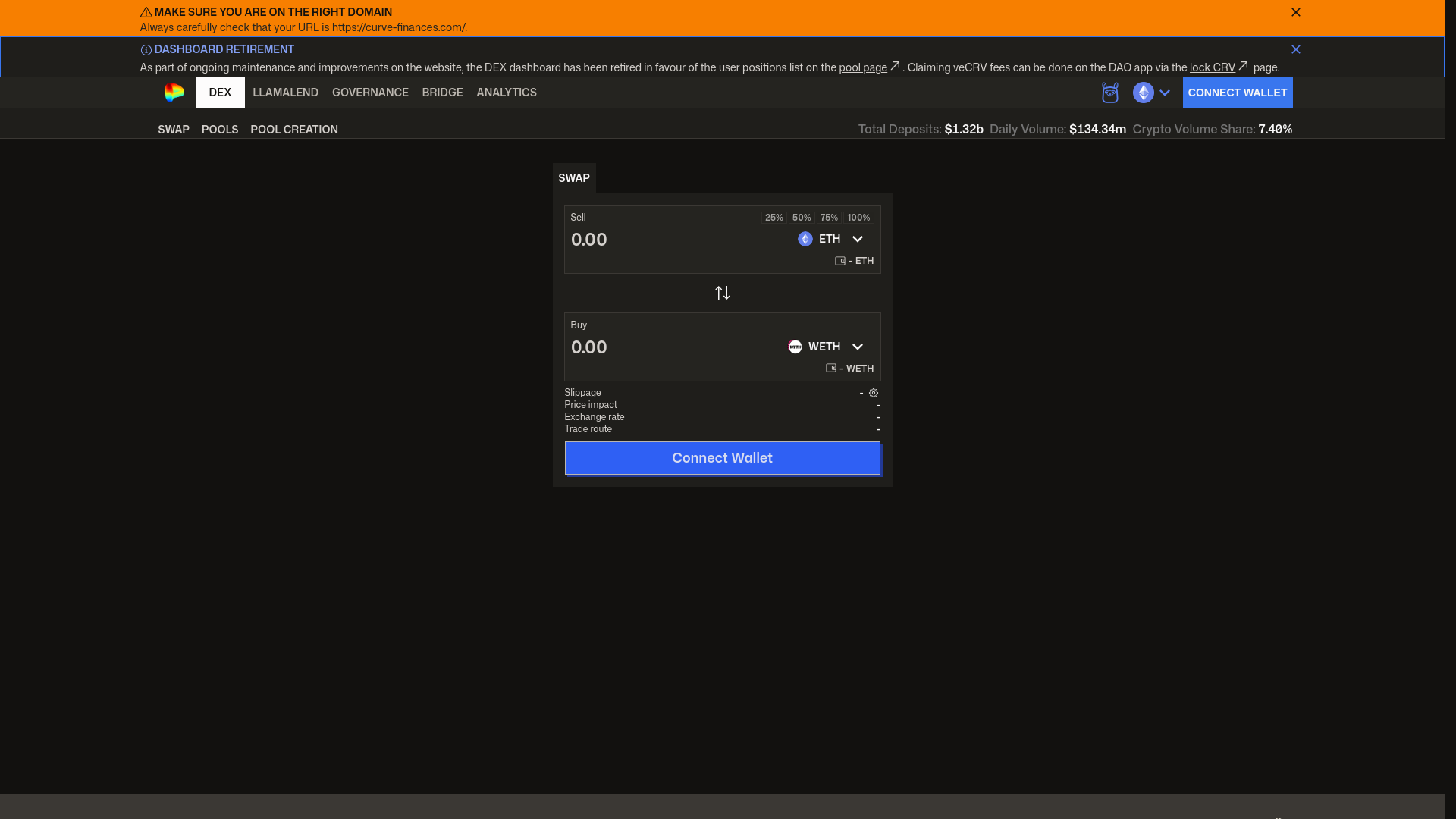Open the WETH buy token dropdown
Viewport: 1456px width, 819px height.
click(827, 347)
